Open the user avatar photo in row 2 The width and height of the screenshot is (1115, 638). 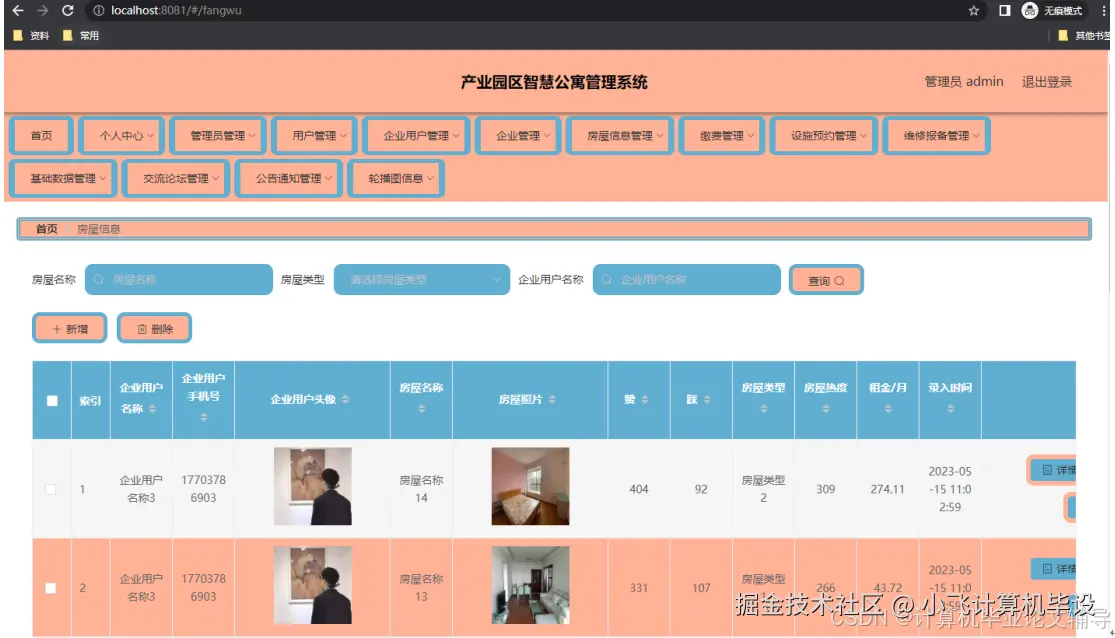(313, 585)
